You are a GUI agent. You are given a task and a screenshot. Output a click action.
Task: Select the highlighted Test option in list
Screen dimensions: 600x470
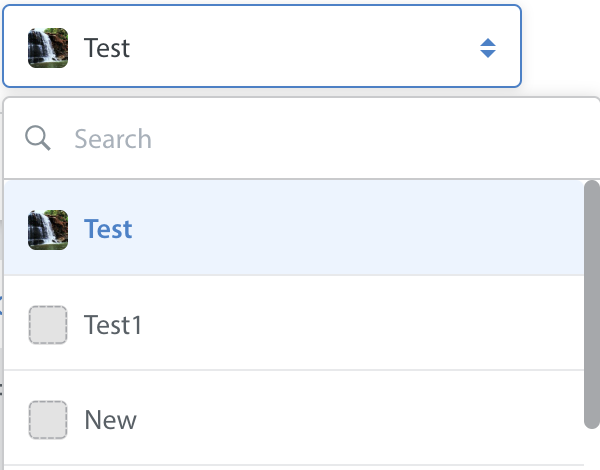(294, 228)
